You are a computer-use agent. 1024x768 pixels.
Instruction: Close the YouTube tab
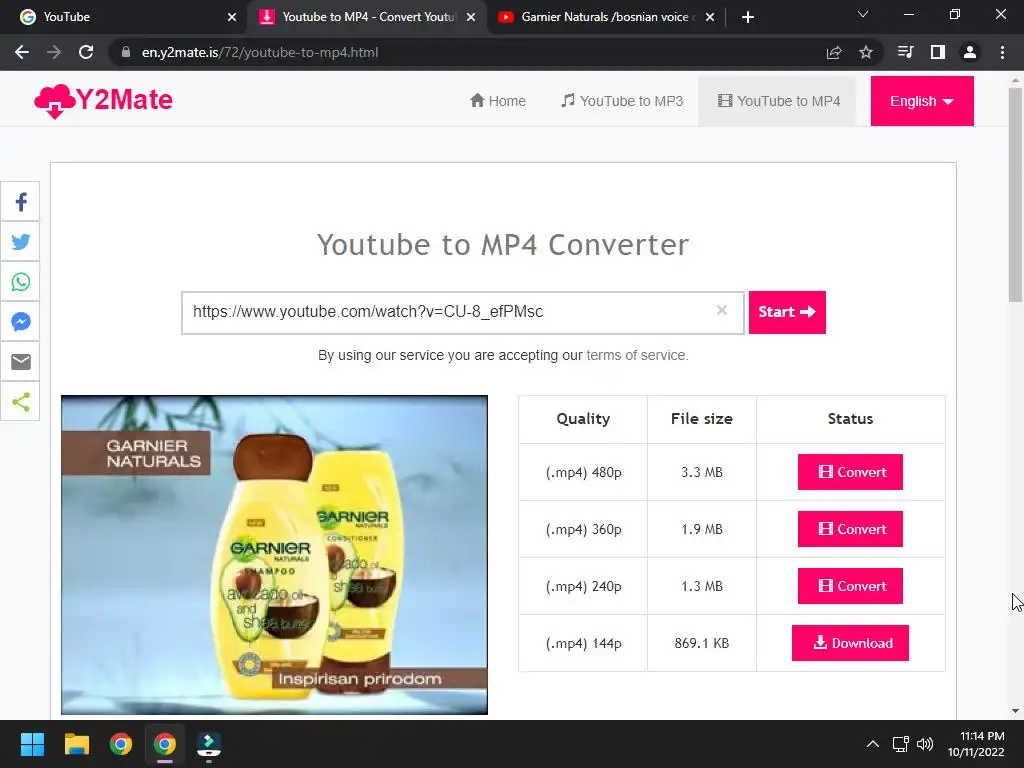[232, 17]
